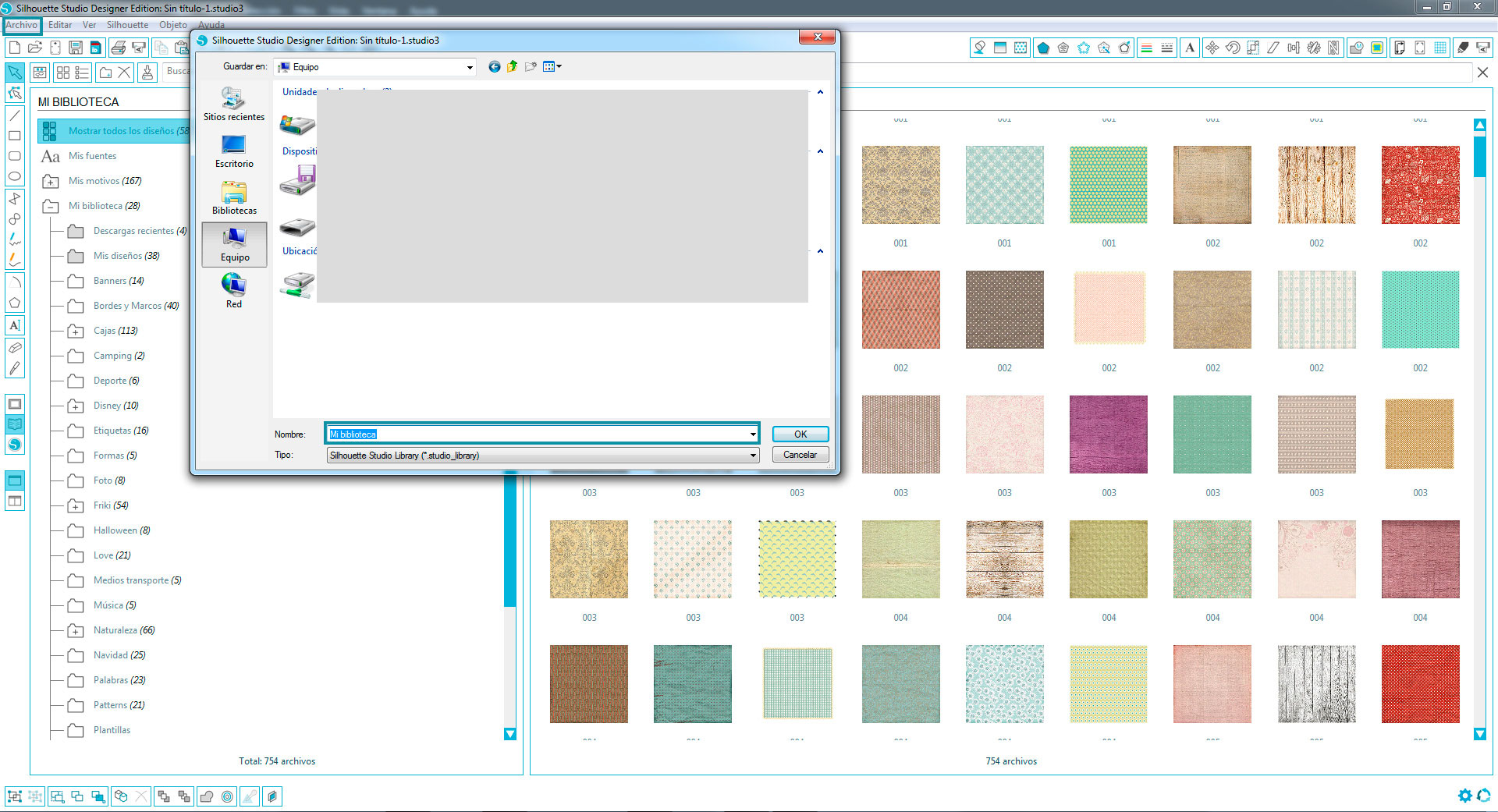Select the arrow Select tool
This screenshot has height=812, width=1498.
tap(15, 73)
